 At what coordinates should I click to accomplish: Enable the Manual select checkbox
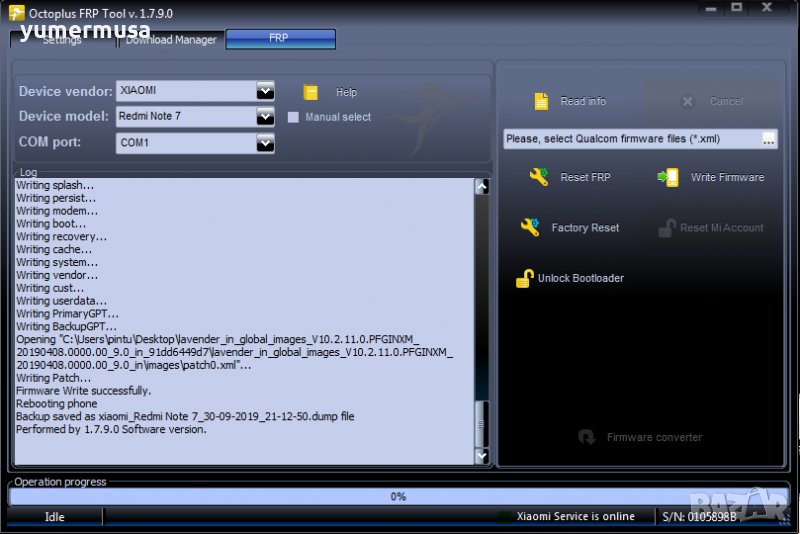293,117
